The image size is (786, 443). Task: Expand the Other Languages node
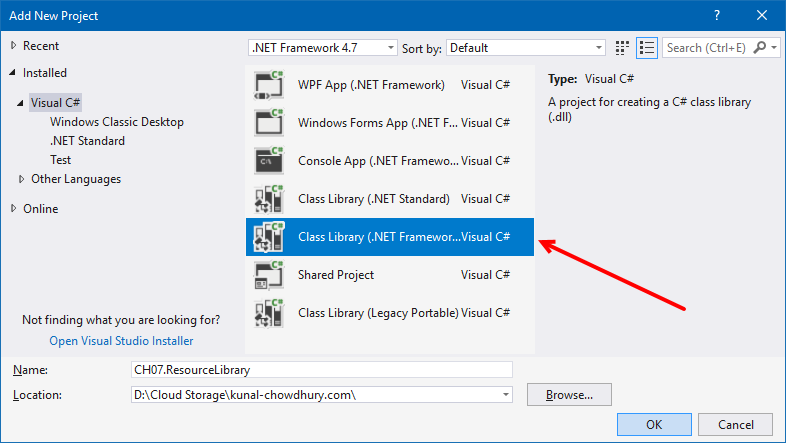[x=22, y=179]
